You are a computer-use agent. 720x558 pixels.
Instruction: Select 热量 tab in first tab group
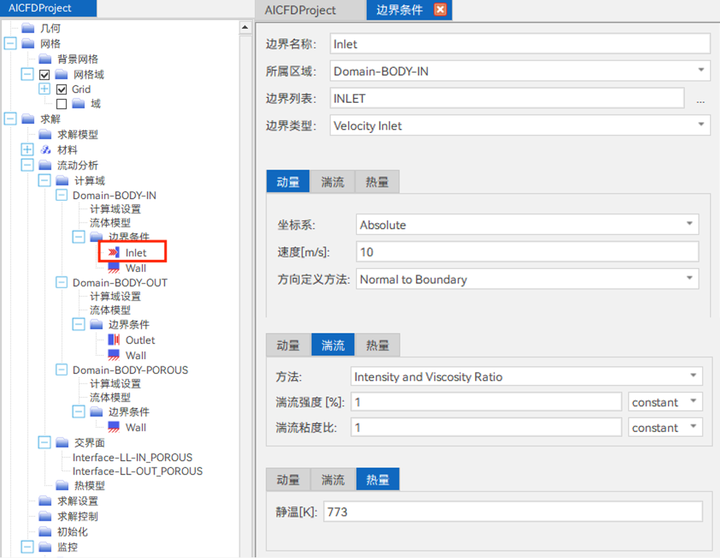pos(377,182)
